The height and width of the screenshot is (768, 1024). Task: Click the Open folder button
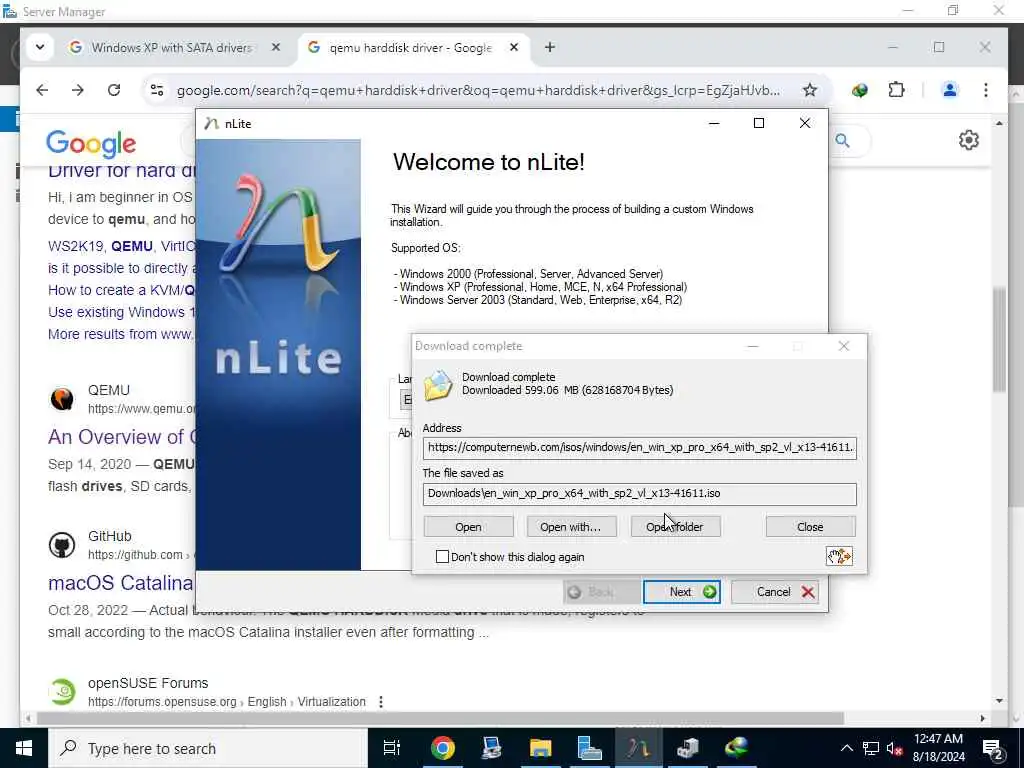(x=675, y=526)
